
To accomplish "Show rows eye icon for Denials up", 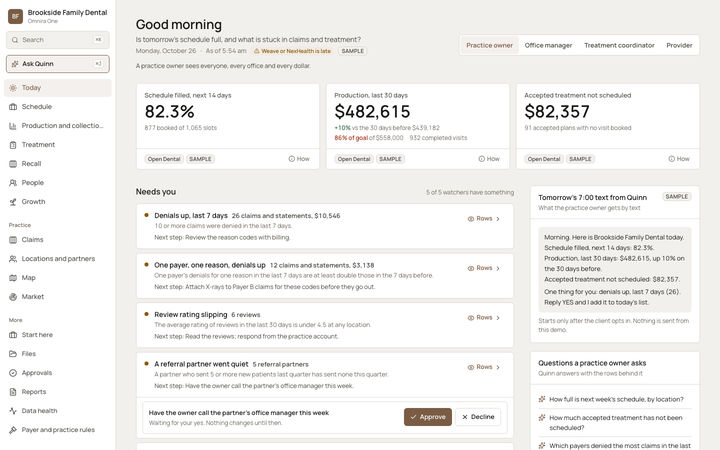I will 471,219.
